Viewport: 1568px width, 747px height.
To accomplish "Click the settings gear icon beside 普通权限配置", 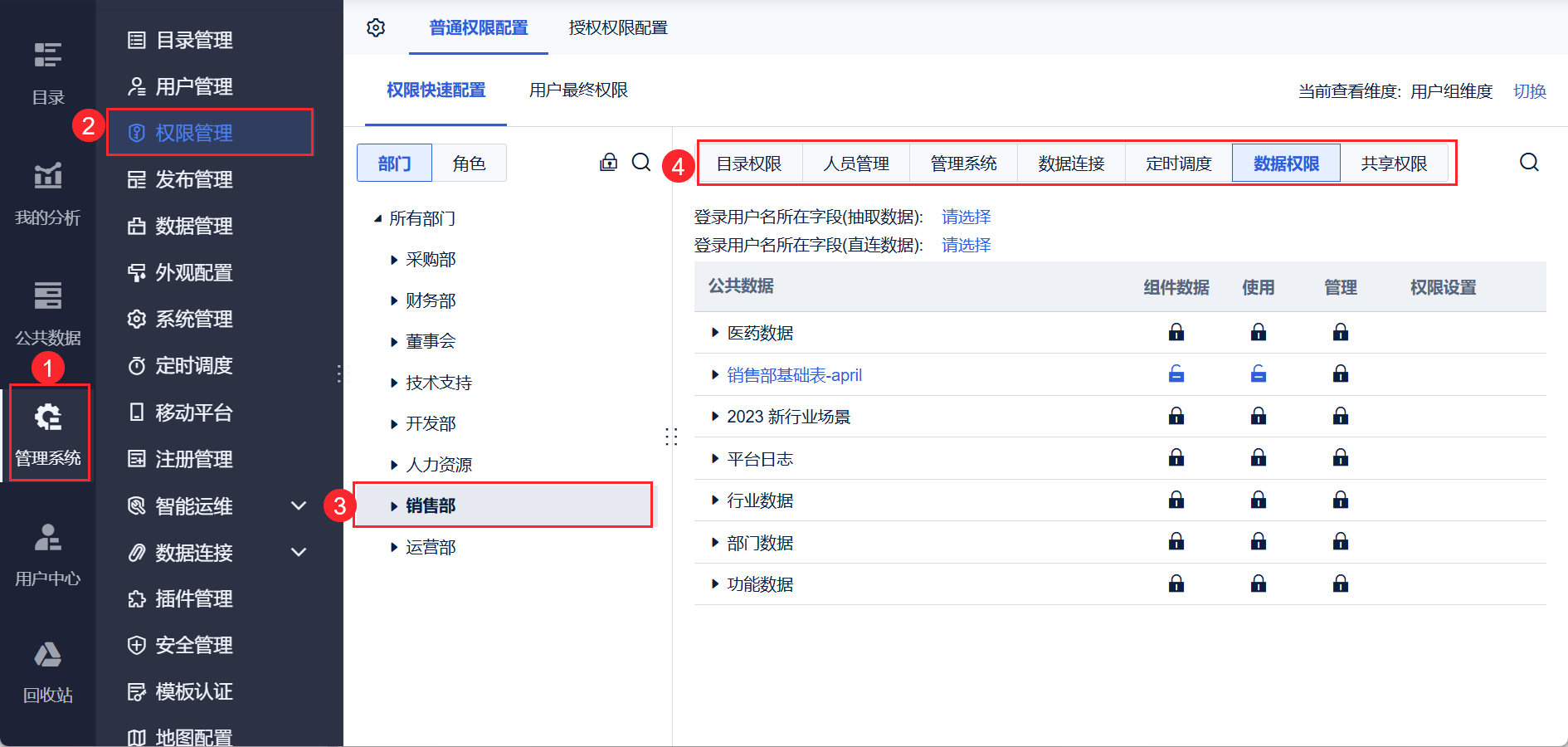I will pyautogui.click(x=376, y=27).
